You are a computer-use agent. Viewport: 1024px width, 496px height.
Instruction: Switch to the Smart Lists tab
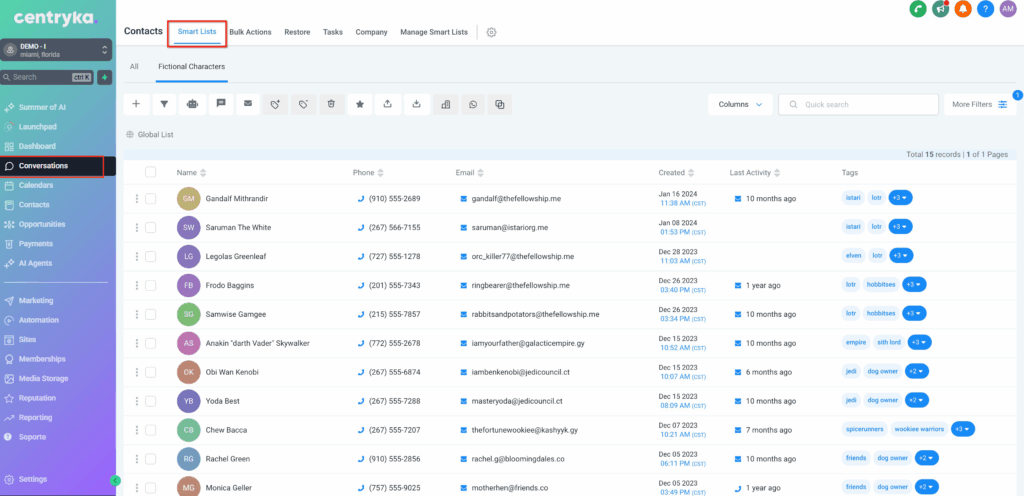click(x=197, y=32)
